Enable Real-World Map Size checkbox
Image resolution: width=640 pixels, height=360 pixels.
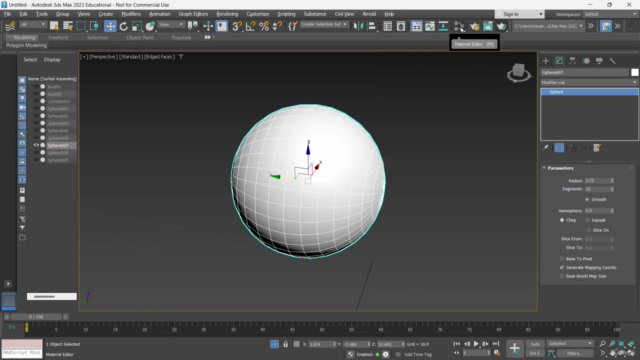pyautogui.click(x=562, y=276)
